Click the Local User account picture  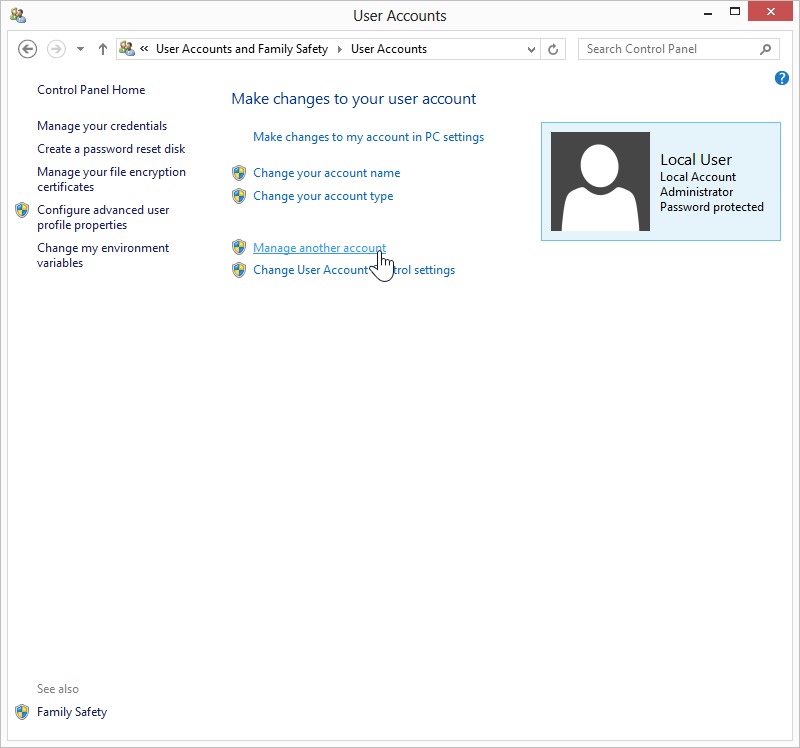click(600, 182)
